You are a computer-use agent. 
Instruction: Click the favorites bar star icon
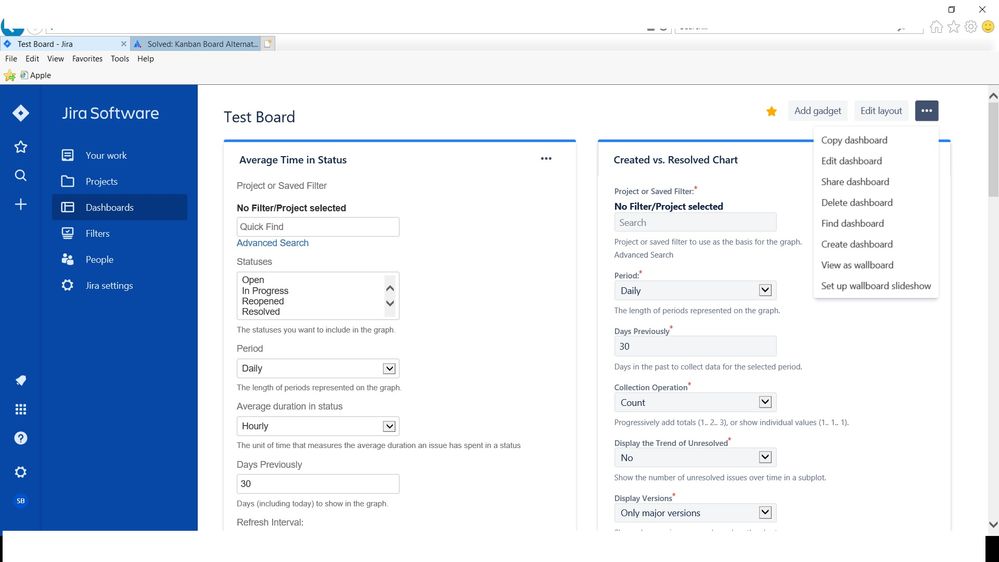point(10,76)
